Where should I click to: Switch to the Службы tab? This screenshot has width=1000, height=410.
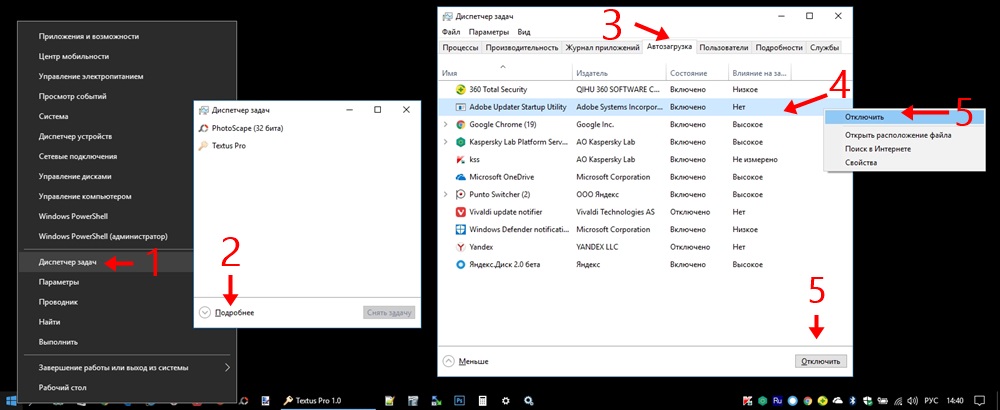click(825, 47)
